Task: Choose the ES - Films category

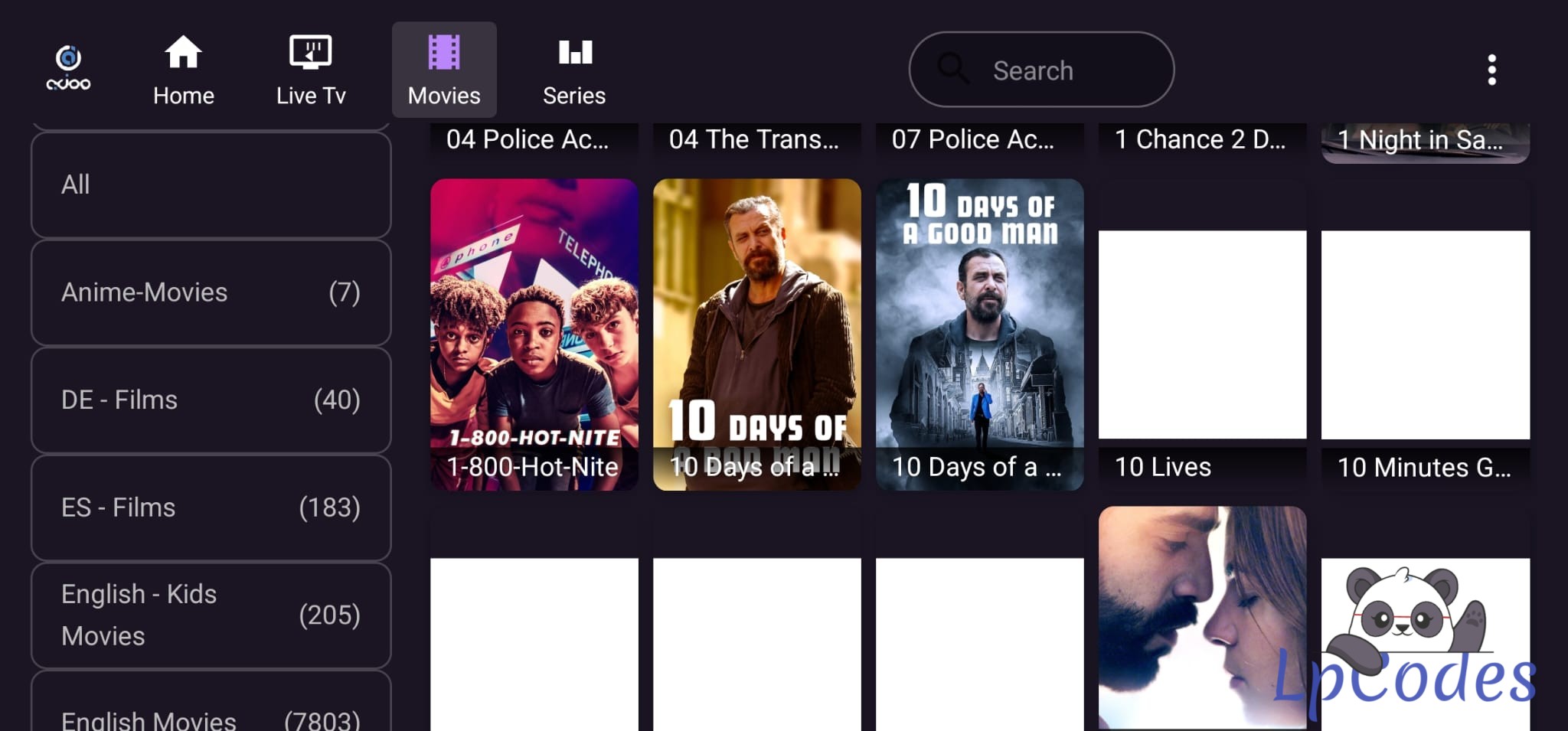Action: click(x=211, y=507)
